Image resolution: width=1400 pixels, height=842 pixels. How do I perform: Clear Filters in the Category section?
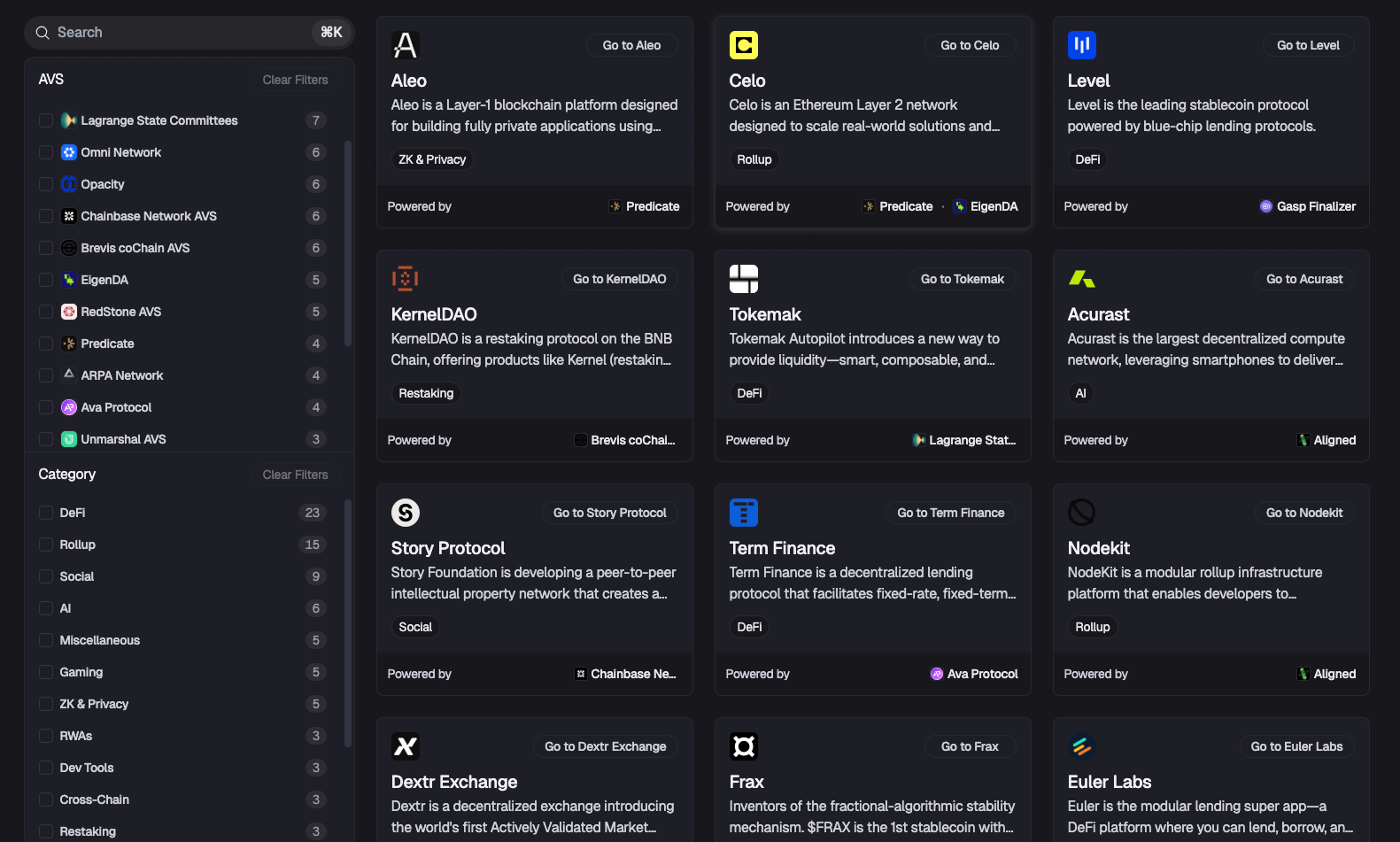pyautogui.click(x=295, y=475)
